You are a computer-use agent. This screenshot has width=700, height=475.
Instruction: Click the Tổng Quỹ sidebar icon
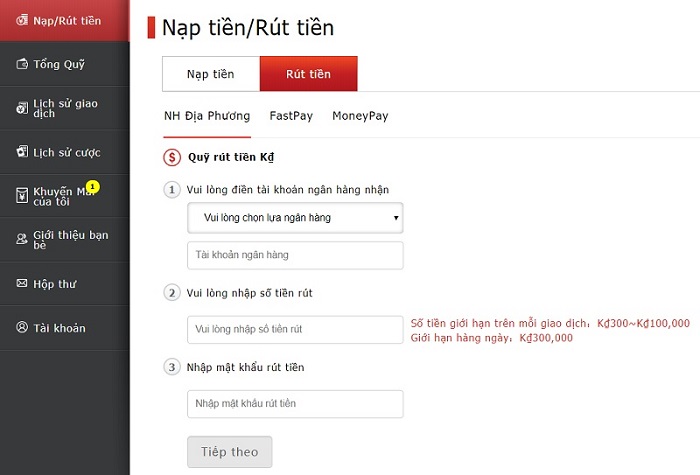pos(23,64)
